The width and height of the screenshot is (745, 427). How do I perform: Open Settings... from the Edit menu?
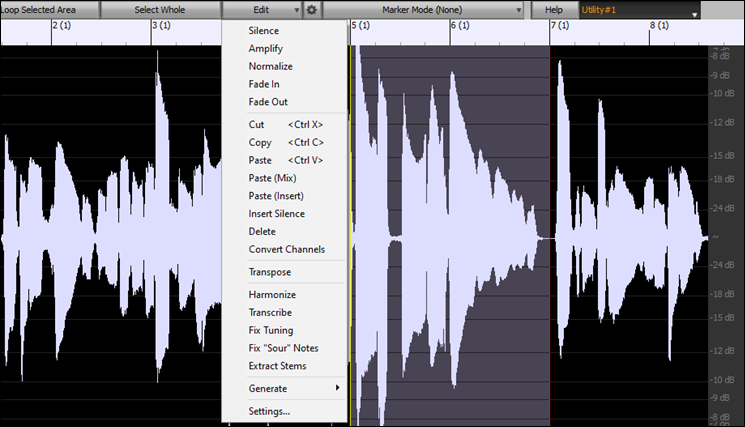pos(269,411)
